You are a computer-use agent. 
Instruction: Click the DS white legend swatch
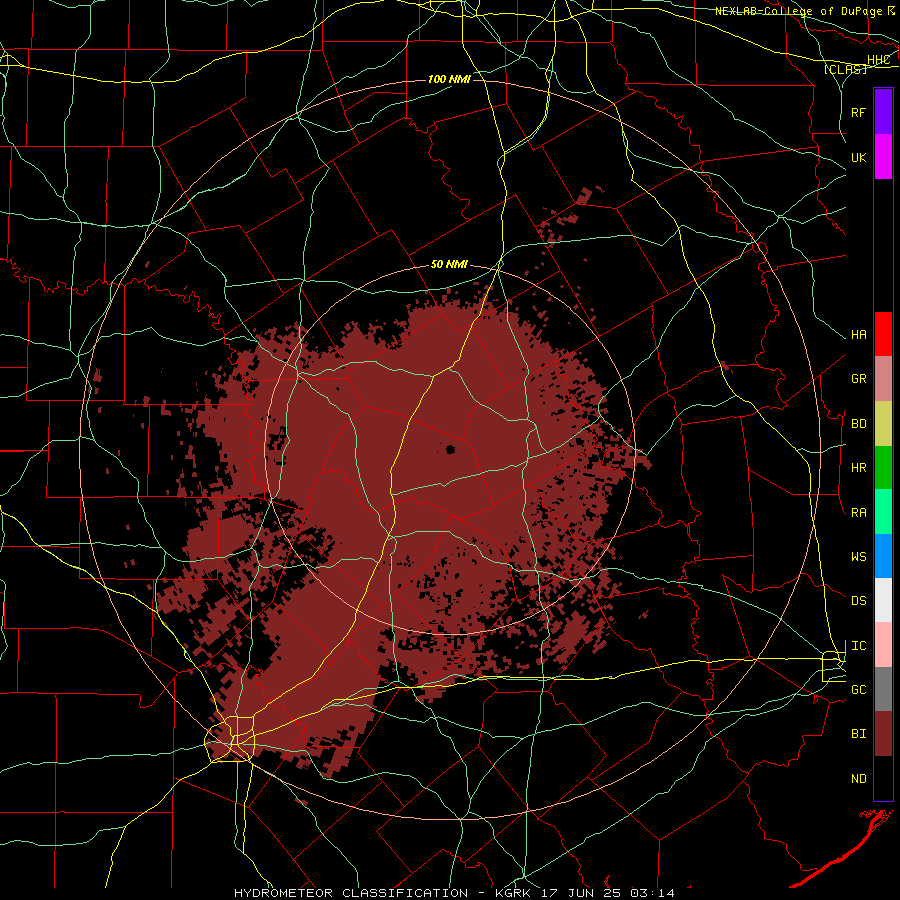click(883, 600)
